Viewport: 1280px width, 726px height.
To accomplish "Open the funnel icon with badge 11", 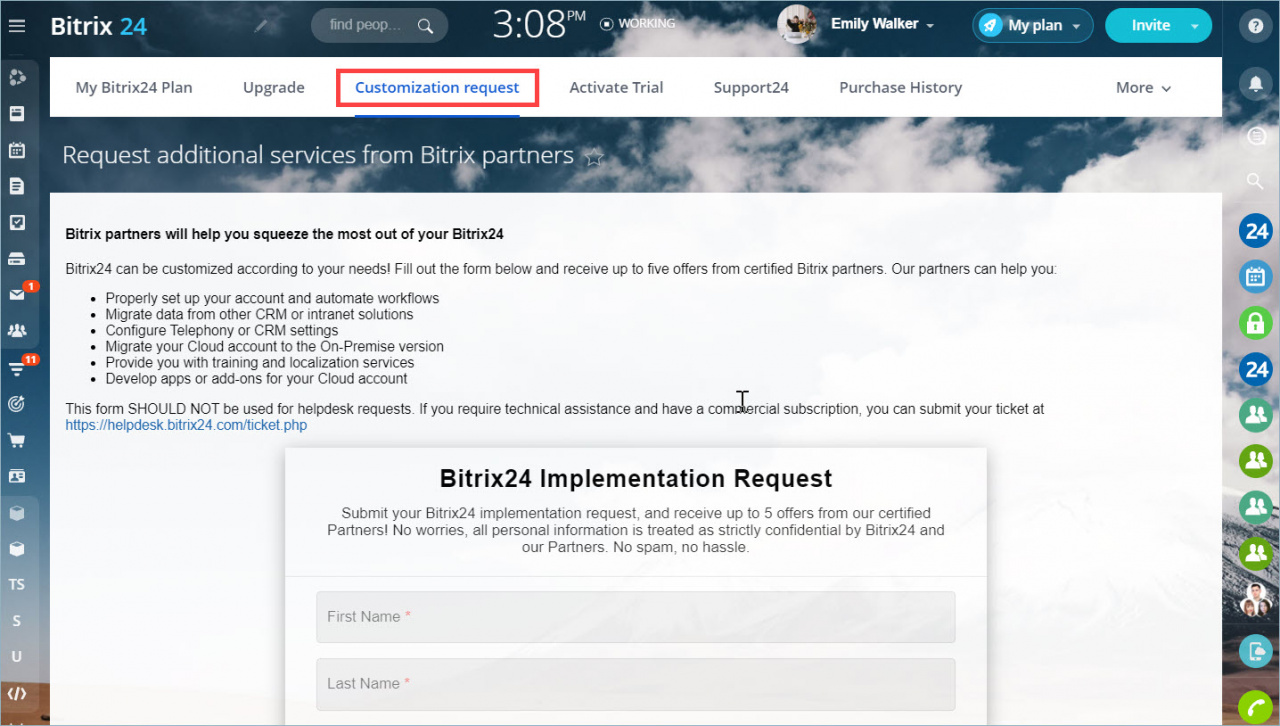I will point(17,368).
